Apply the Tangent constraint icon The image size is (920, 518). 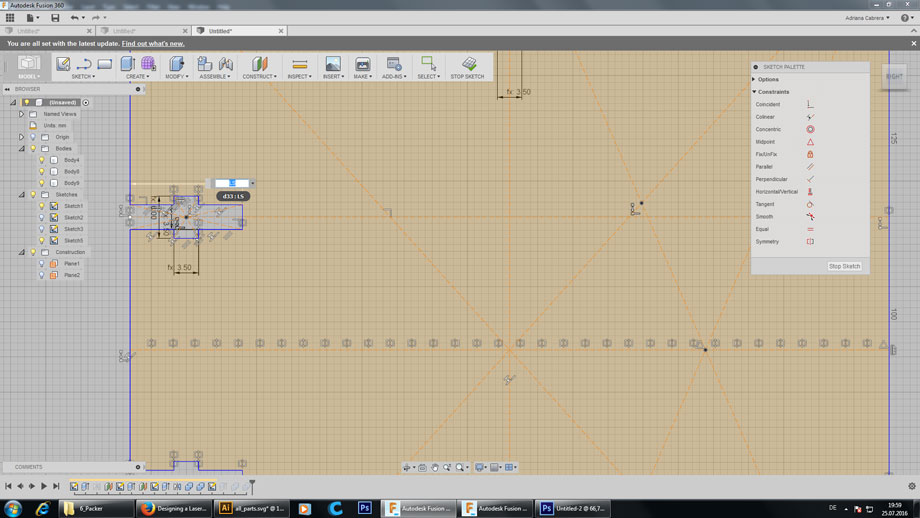810,204
